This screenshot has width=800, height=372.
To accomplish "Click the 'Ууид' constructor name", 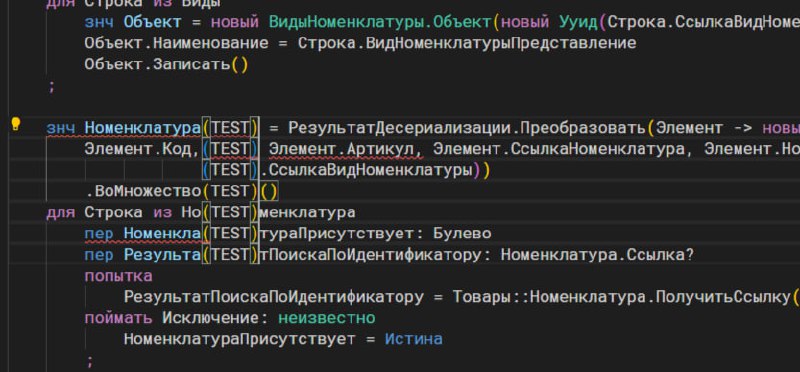I will tap(579, 22).
